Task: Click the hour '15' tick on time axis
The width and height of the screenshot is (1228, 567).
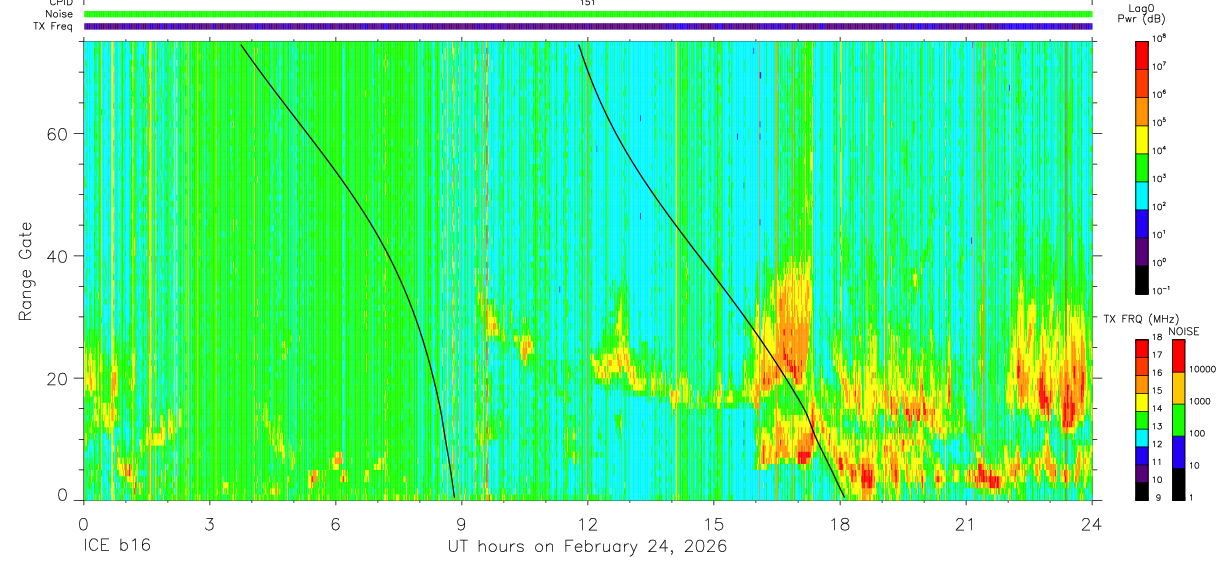Action: point(714,524)
